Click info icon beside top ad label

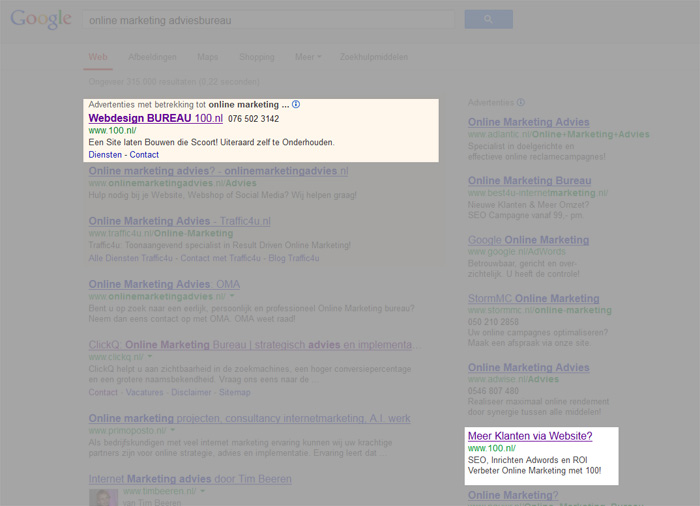pyautogui.click(x=296, y=105)
